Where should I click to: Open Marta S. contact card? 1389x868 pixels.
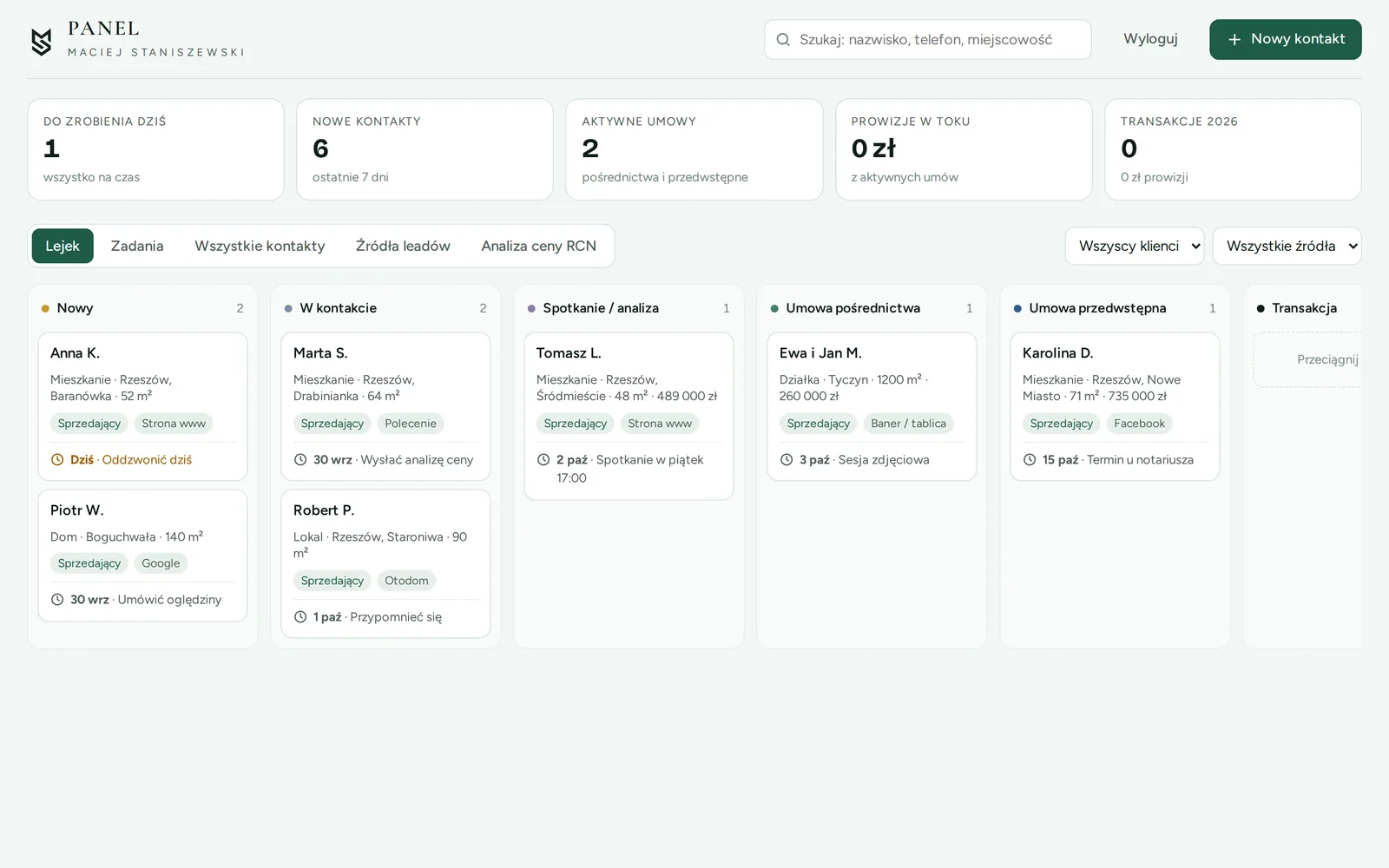click(x=385, y=406)
